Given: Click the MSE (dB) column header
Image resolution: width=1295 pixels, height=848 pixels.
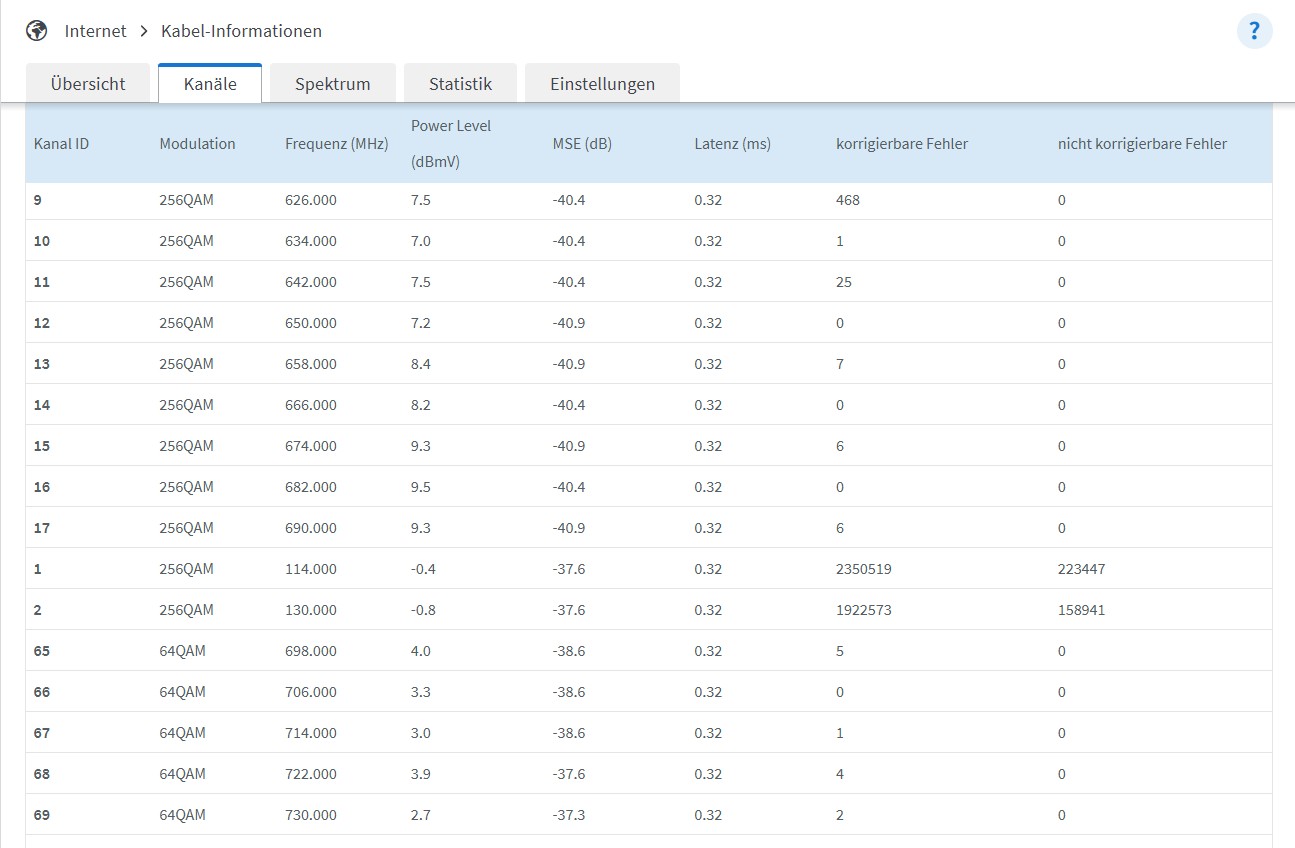Looking at the screenshot, I should click(581, 144).
